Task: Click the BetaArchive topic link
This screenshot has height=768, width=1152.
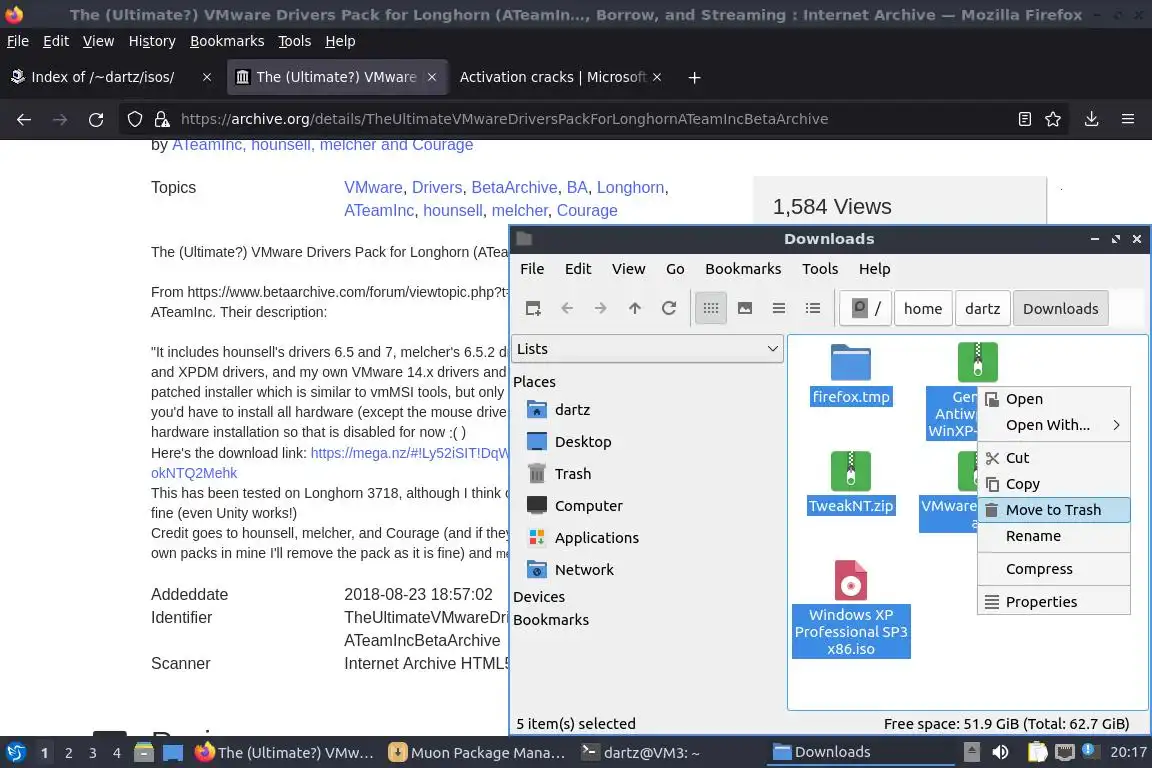Action: 514,188
